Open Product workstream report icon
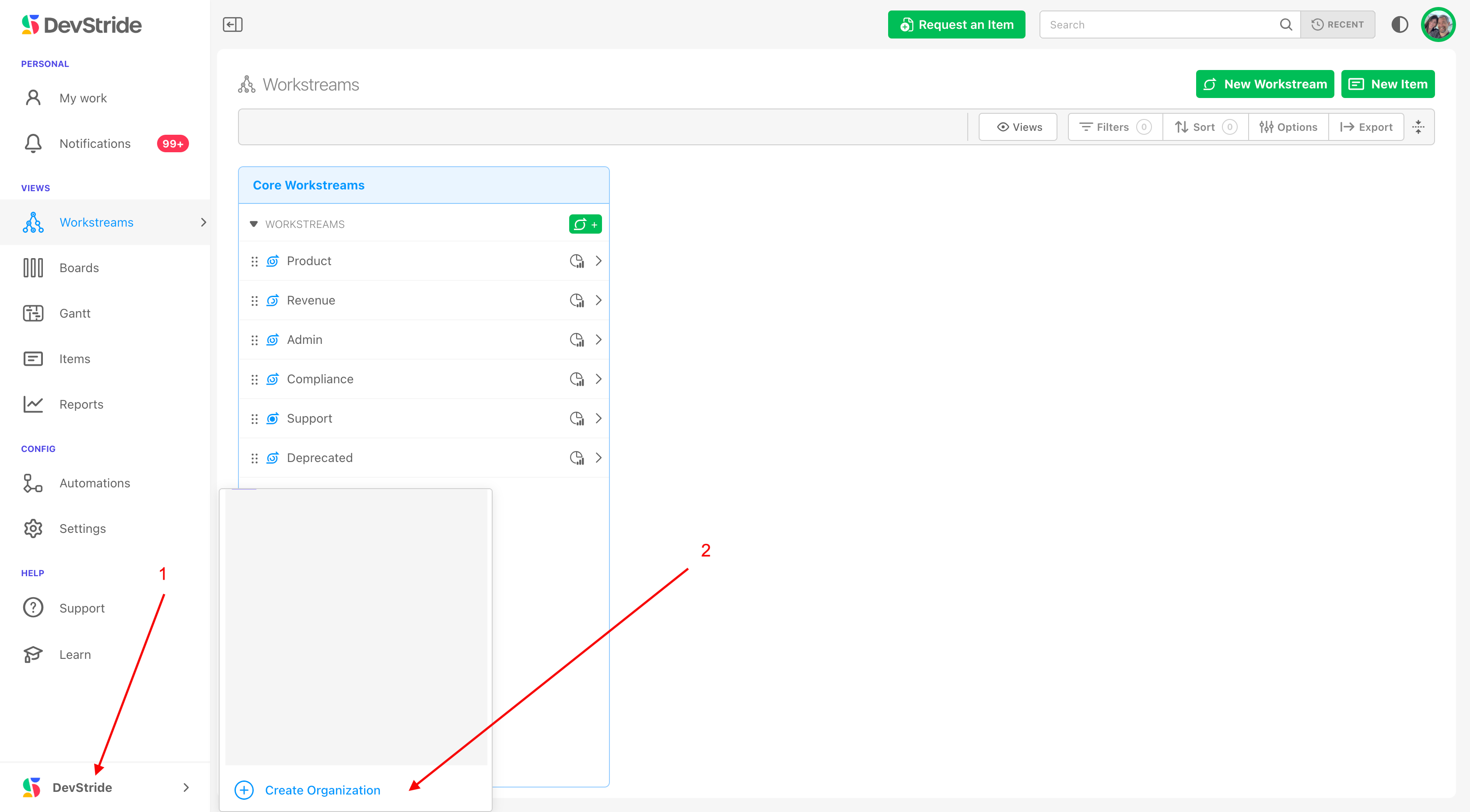This screenshot has width=1470, height=812. [577, 261]
